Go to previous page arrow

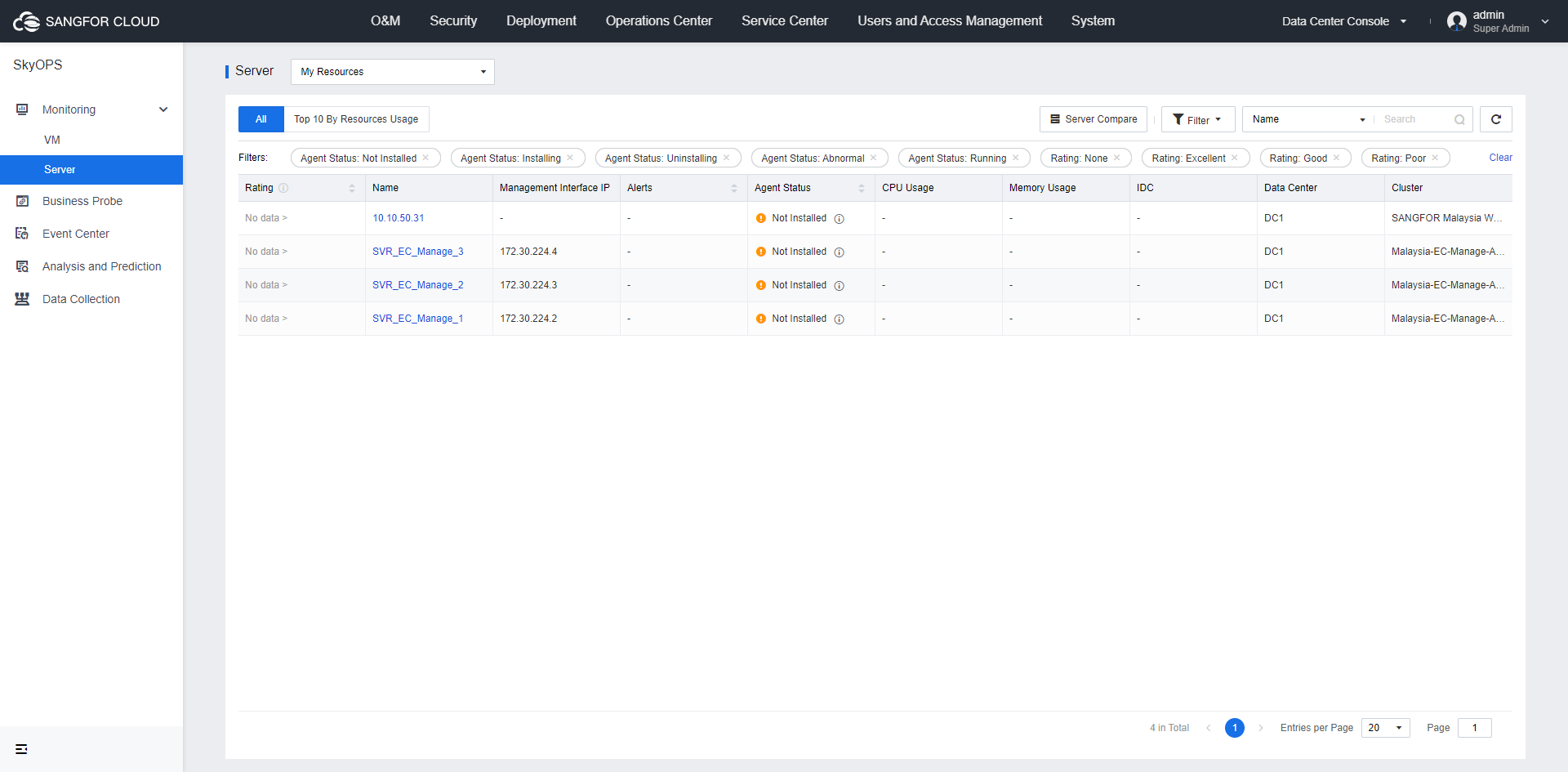tap(1209, 728)
